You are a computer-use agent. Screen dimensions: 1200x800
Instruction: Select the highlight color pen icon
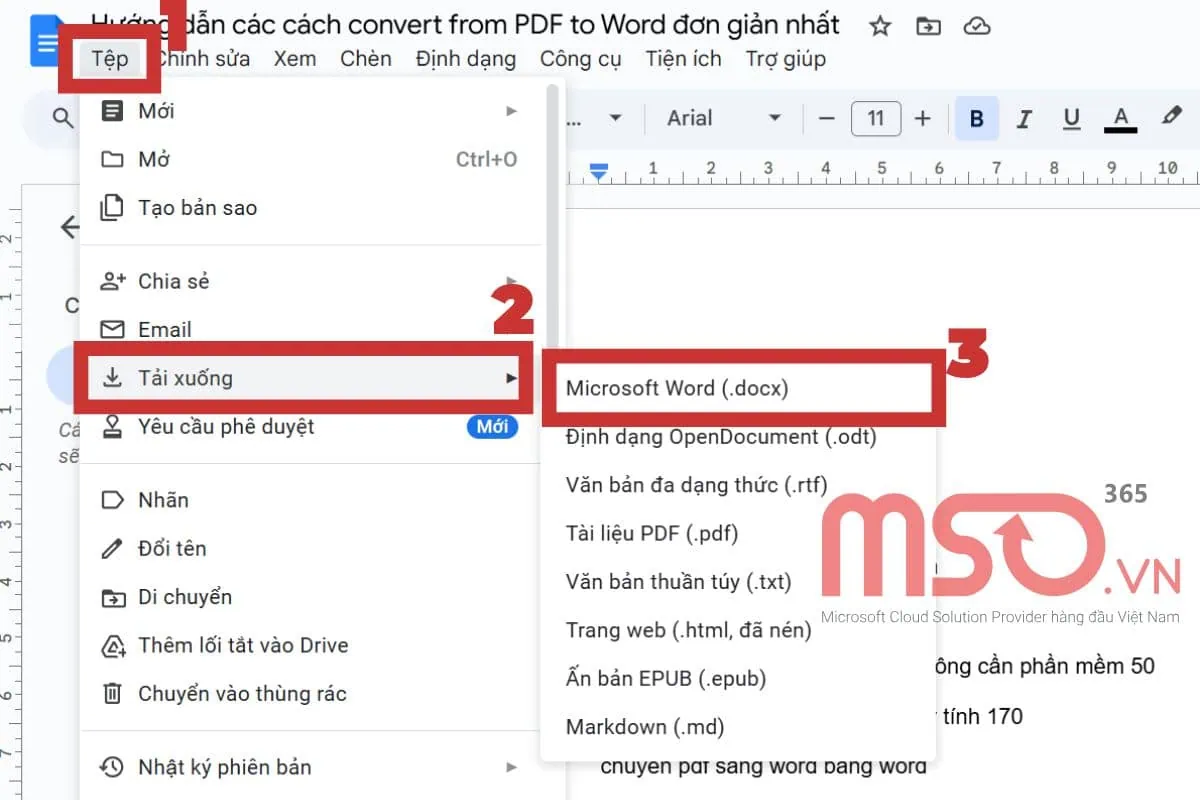pyautogui.click(x=1171, y=118)
